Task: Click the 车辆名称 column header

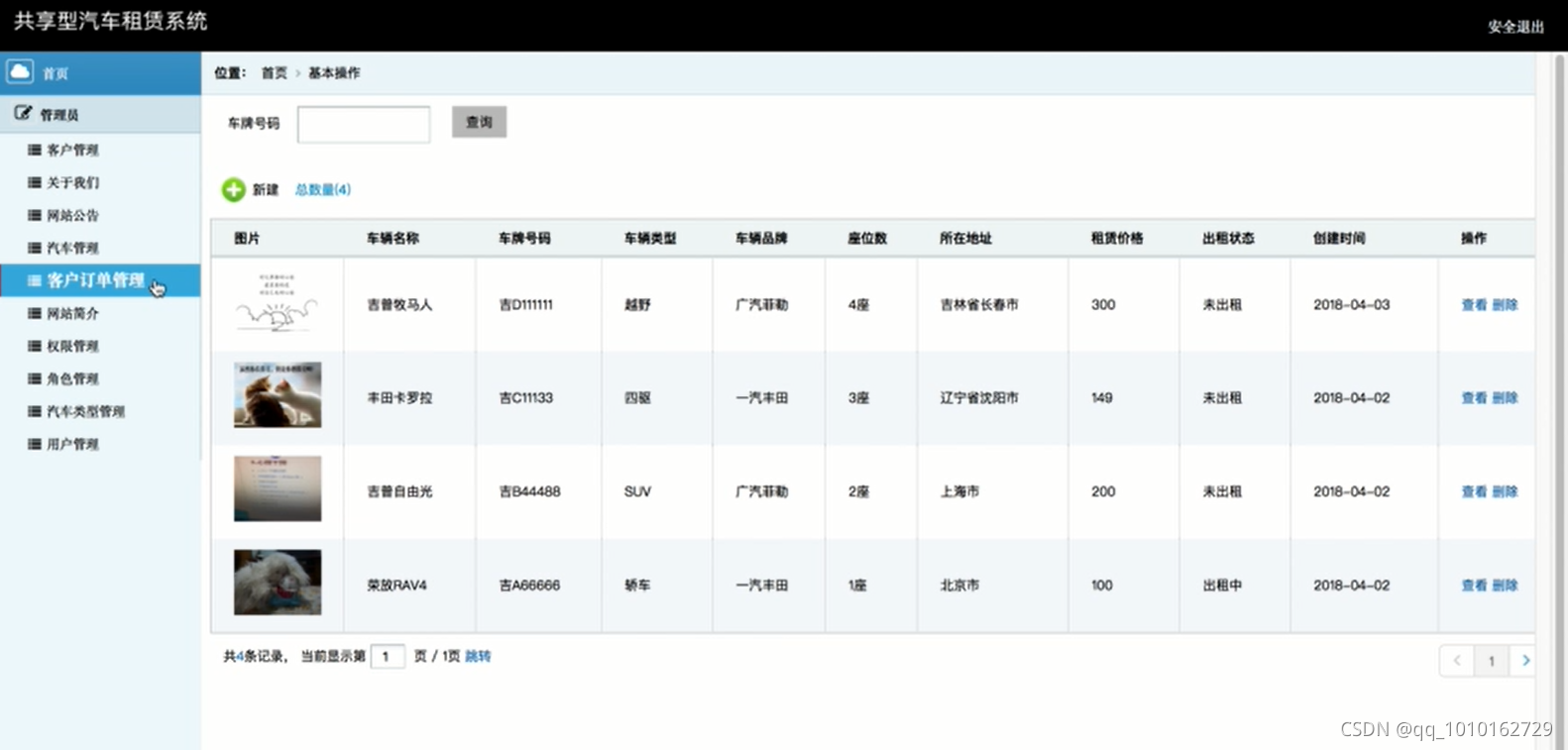Action: pyautogui.click(x=392, y=238)
